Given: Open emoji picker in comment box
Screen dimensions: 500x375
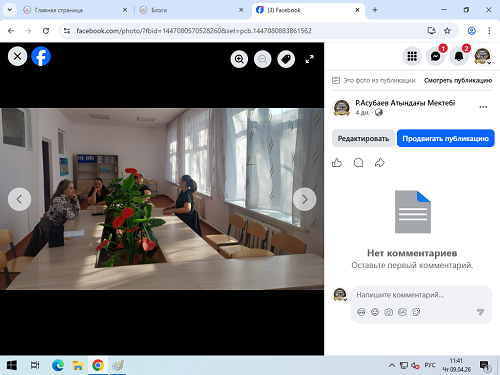Looking at the screenshot, I should pos(375,312).
